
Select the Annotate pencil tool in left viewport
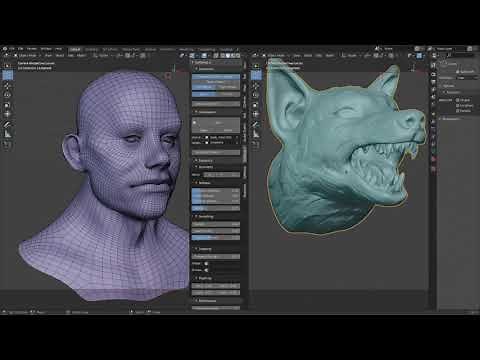pyautogui.click(x=7, y=125)
